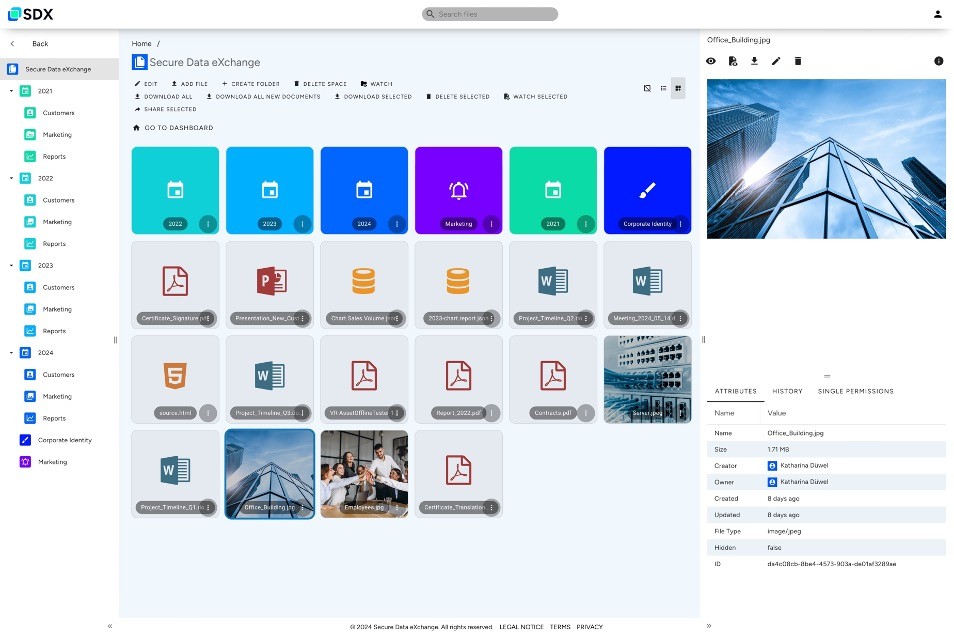The height and width of the screenshot is (636, 954).
Task: Click the Edit space button
Action: tap(146, 84)
